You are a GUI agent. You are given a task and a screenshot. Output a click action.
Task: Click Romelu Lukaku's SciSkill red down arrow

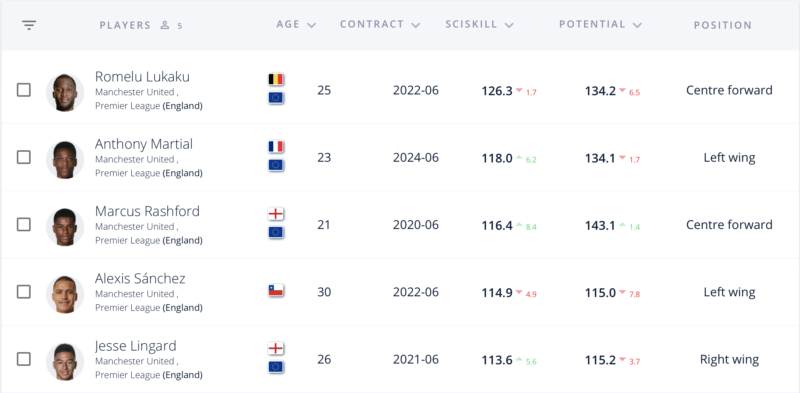click(x=519, y=91)
